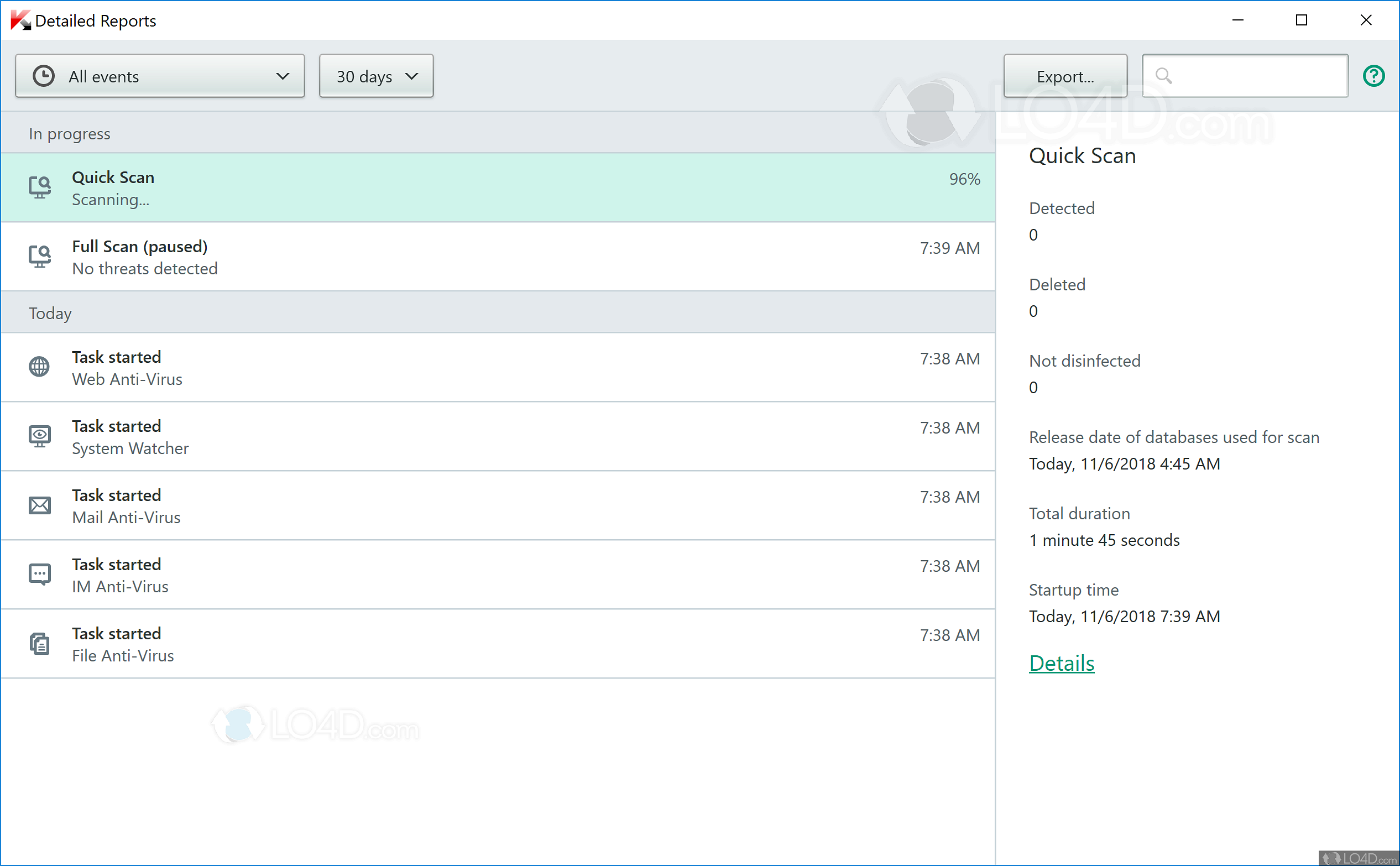The width and height of the screenshot is (1400, 866).
Task: Select Task started File Anti-Virus row
Action: [498, 644]
